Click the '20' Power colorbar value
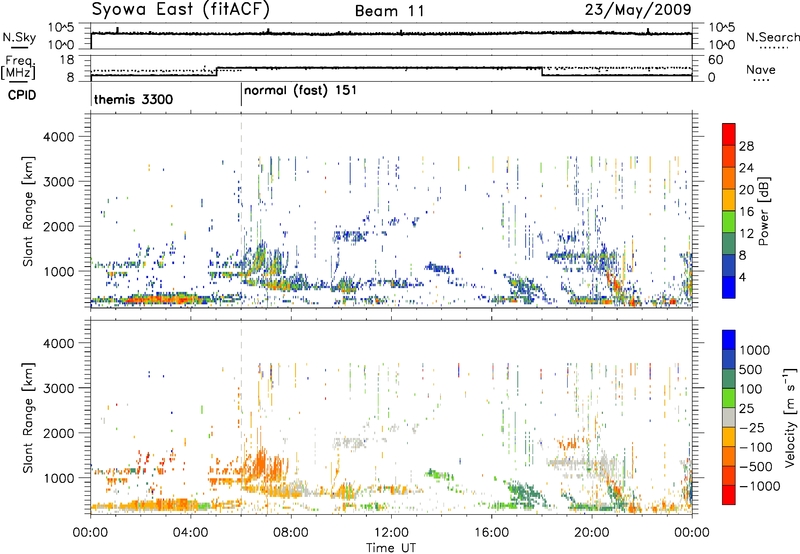Image resolution: width=800 pixels, height=554 pixels. coord(746,190)
